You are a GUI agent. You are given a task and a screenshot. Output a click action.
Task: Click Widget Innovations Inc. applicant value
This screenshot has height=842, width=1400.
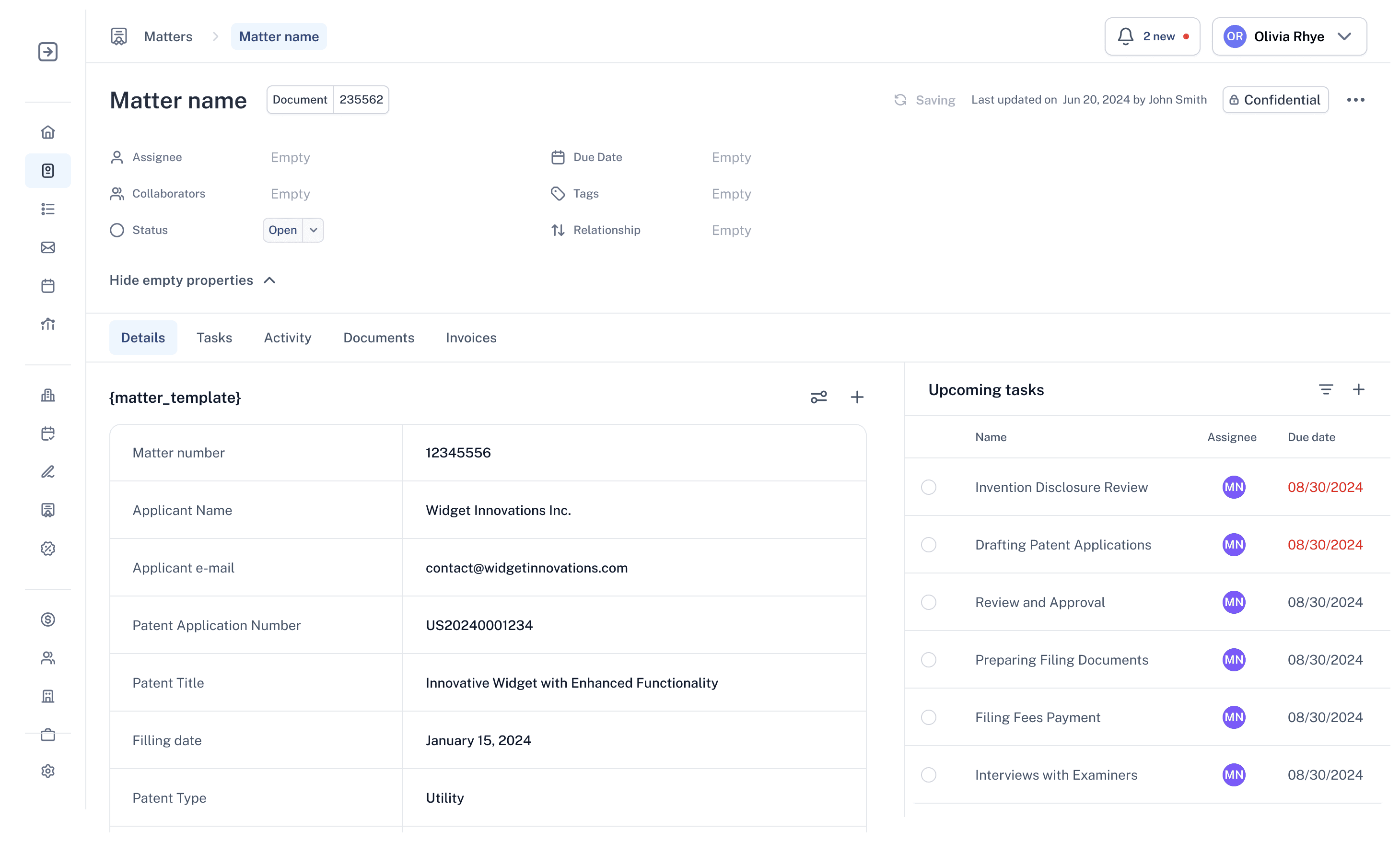point(498,511)
